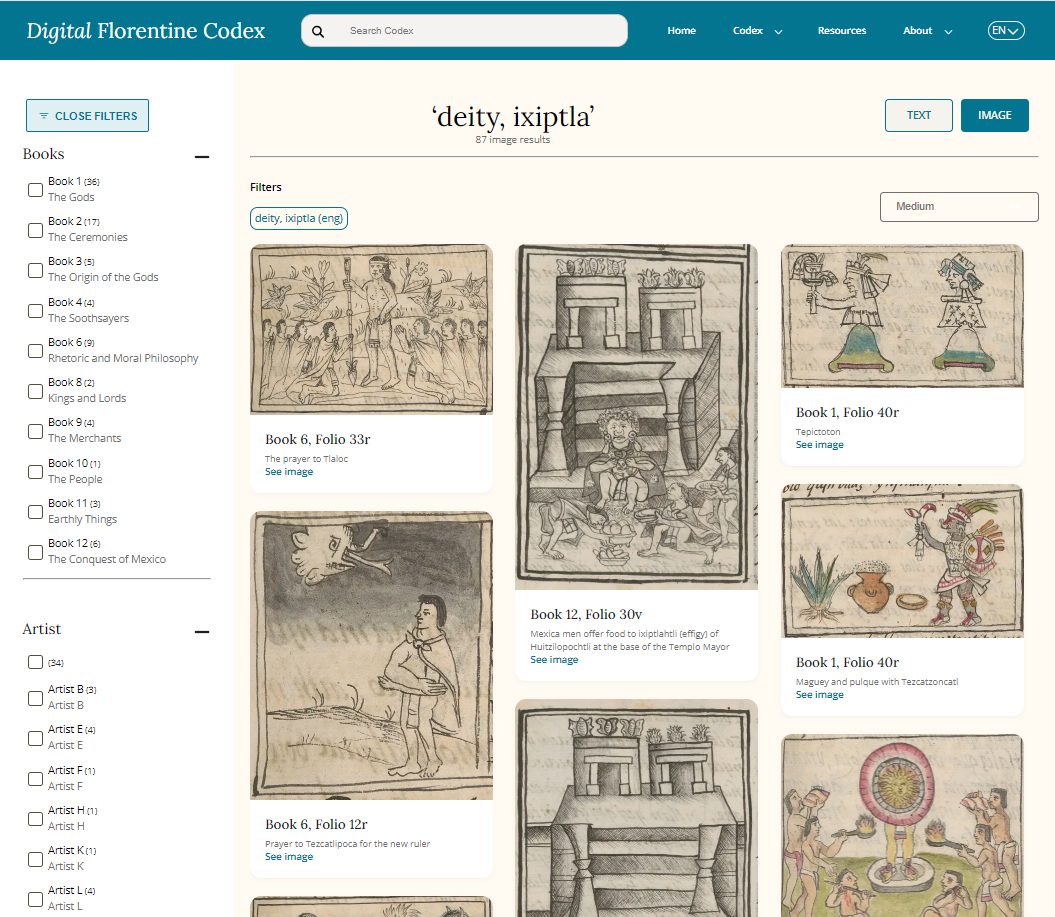
Task: Click the Digital Florentine Codex logo
Action: (146, 31)
